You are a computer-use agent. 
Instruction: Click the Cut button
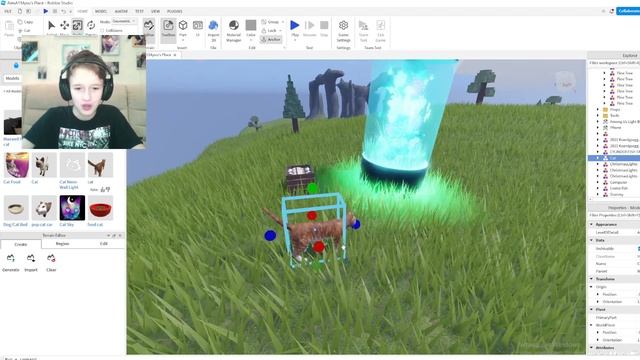pyautogui.click(x=24, y=31)
